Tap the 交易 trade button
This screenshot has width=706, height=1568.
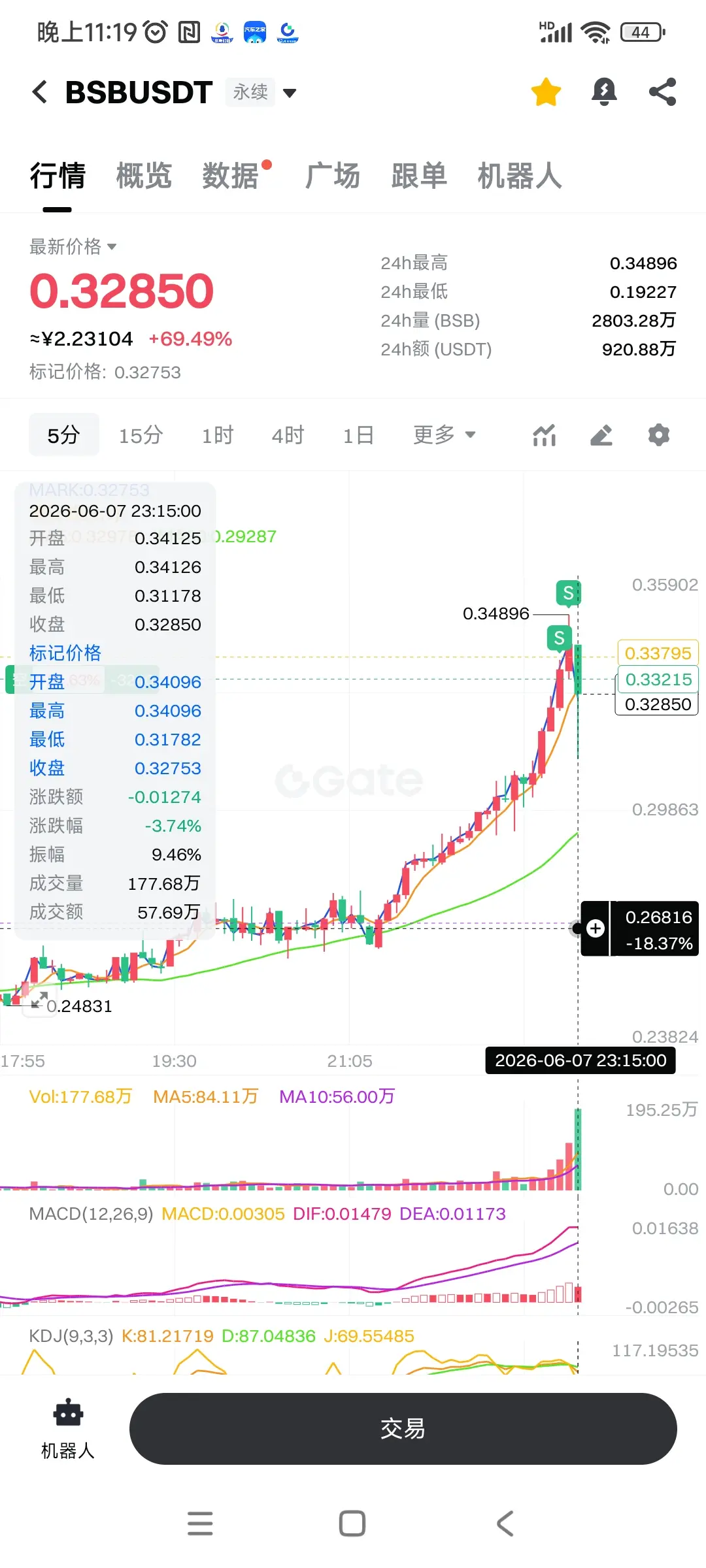(x=403, y=1429)
